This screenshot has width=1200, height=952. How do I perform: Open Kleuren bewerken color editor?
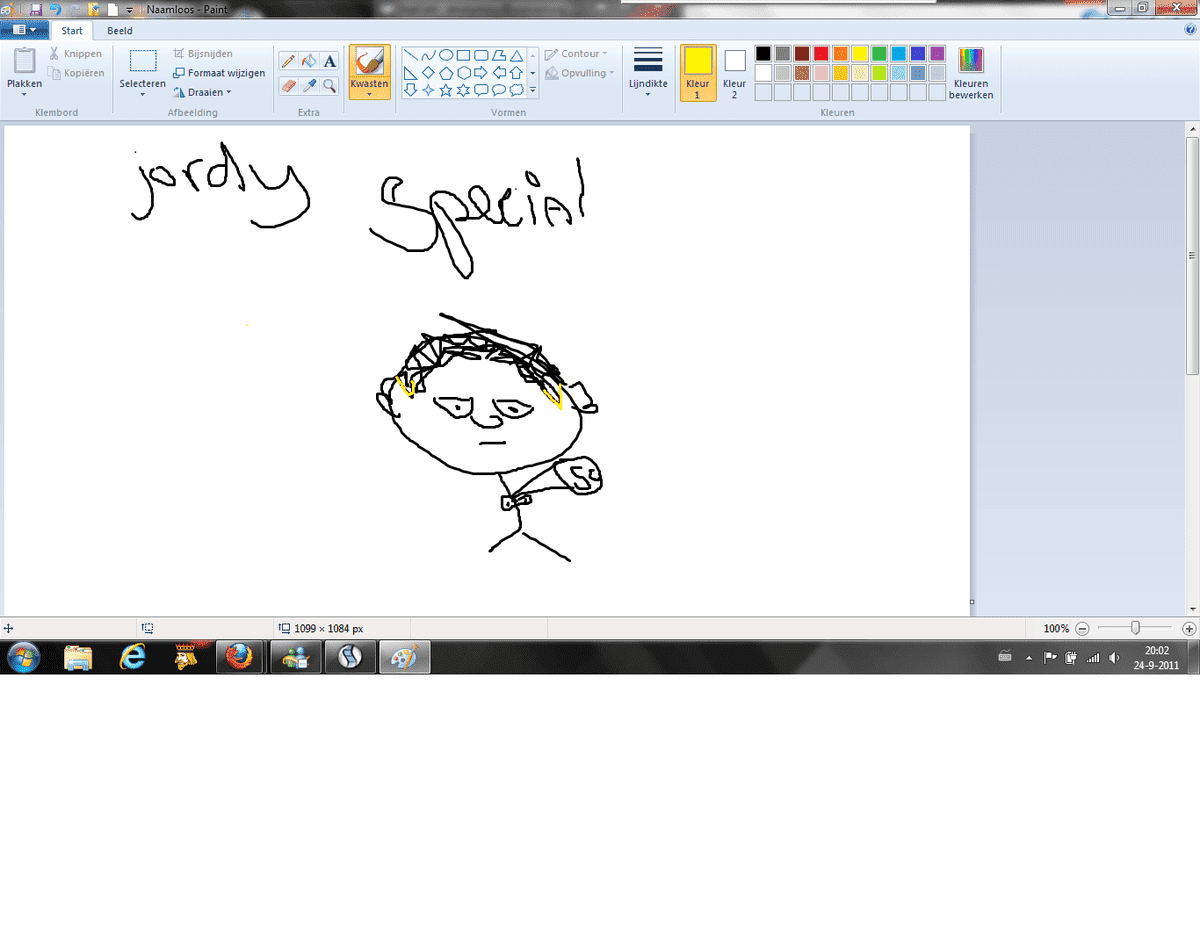pyautogui.click(x=970, y=73)
